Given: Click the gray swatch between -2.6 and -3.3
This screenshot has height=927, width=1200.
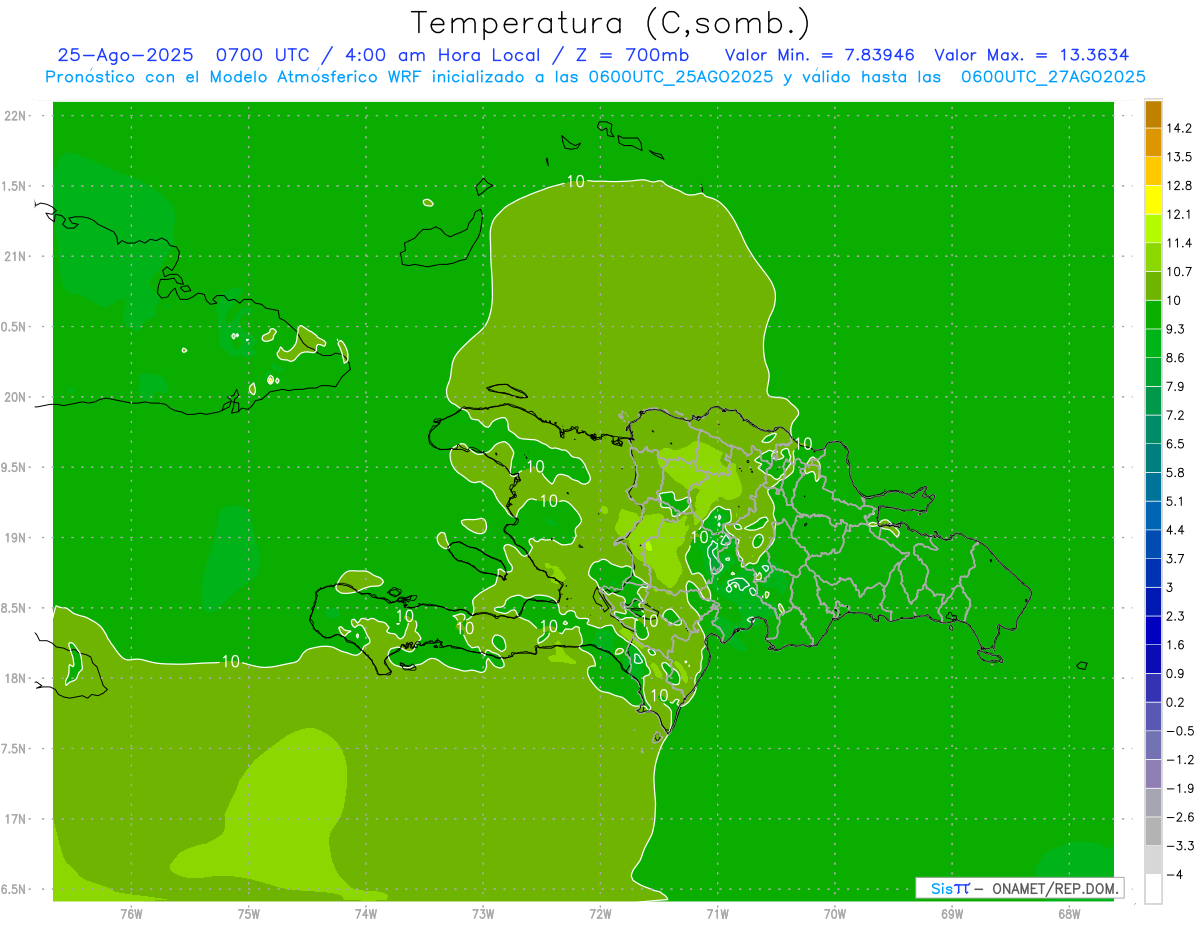Looking at the screenshot, I should [1153, 832].
